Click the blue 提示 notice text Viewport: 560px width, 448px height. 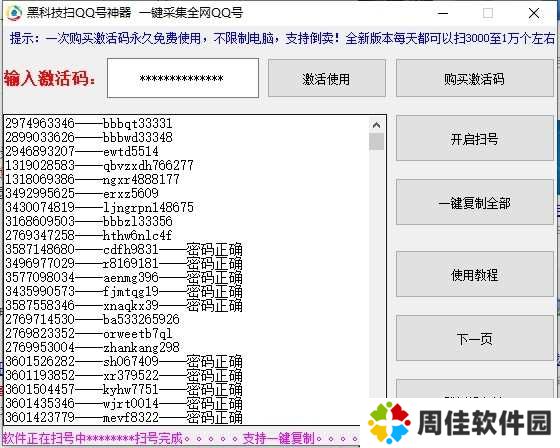pyautogui.click(x=282, y=38)
